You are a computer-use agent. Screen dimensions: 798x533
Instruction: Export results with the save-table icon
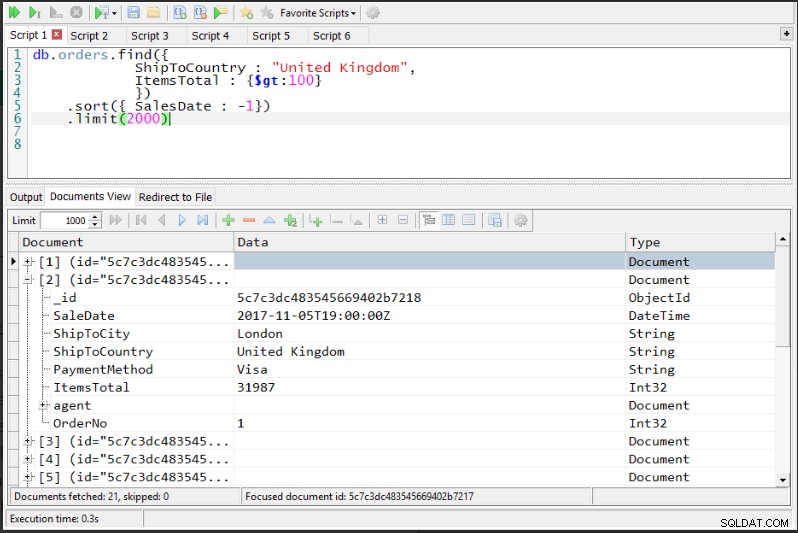click(495, 220)
